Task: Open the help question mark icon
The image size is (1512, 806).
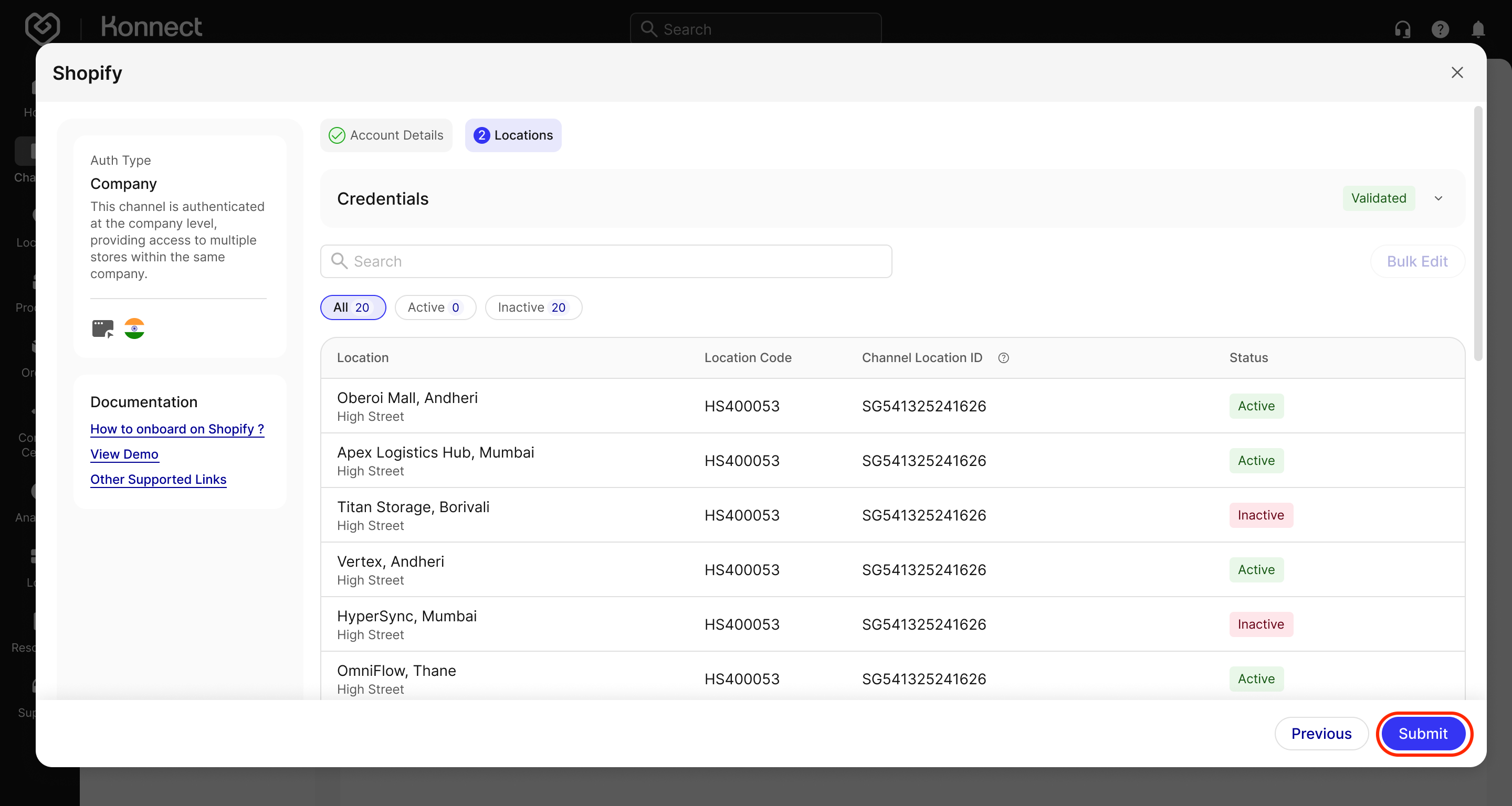Action: 1441,29
